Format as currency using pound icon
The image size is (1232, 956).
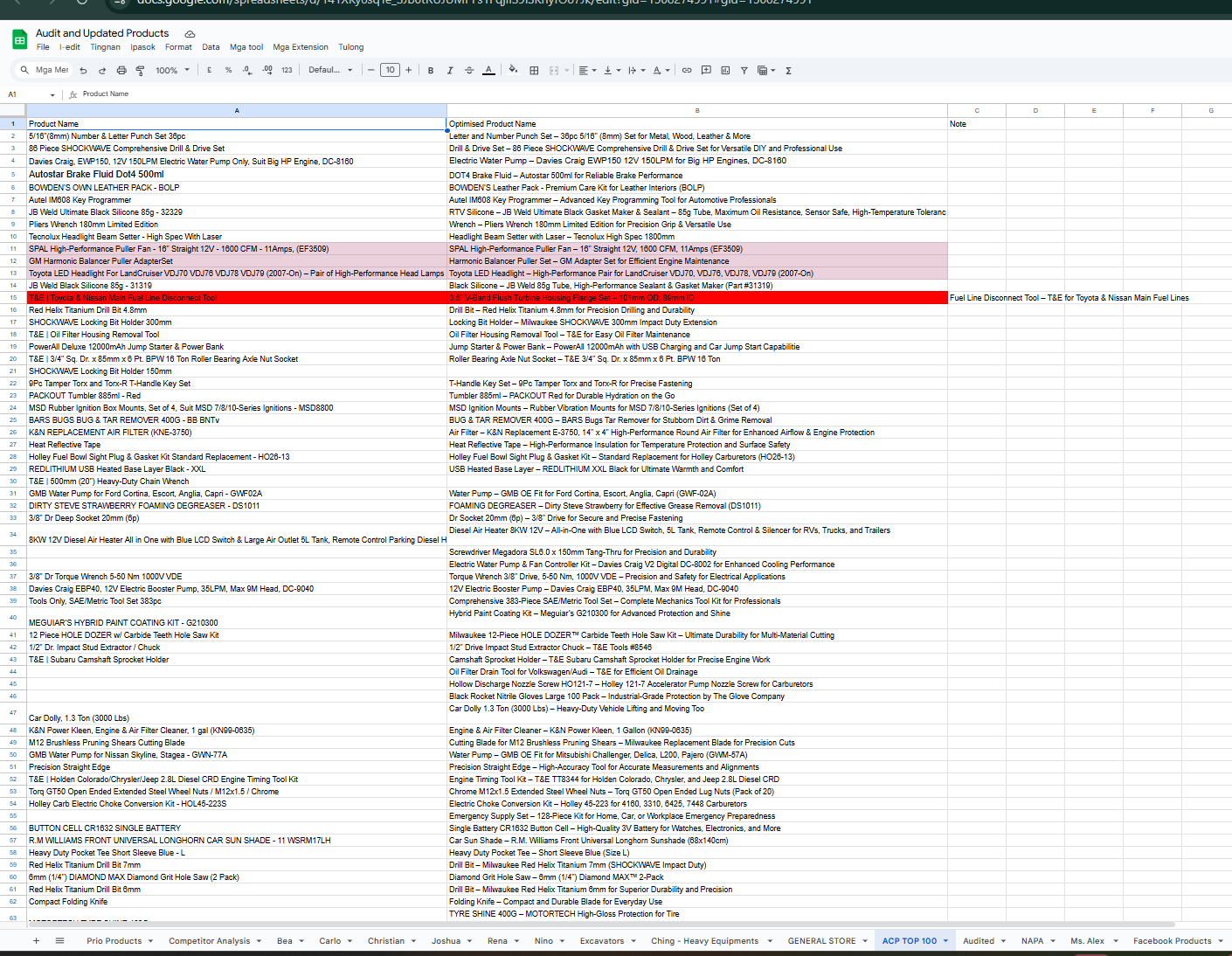click(210, 70)
